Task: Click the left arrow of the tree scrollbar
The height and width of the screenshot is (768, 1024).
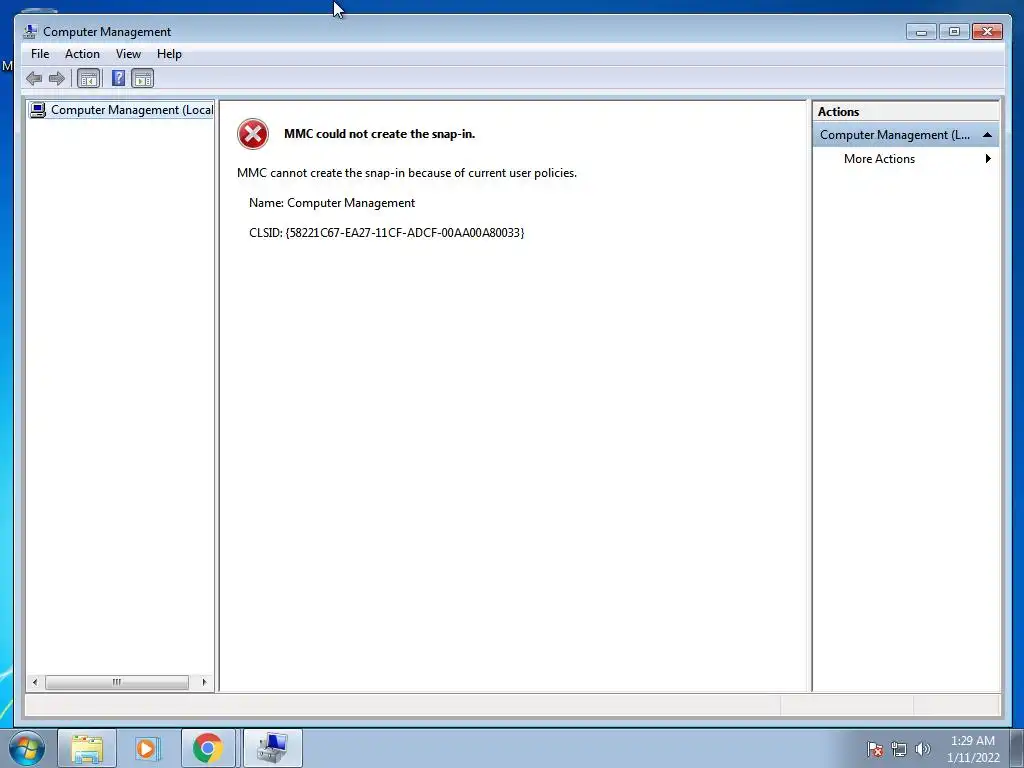Action: tap(35, 682)
